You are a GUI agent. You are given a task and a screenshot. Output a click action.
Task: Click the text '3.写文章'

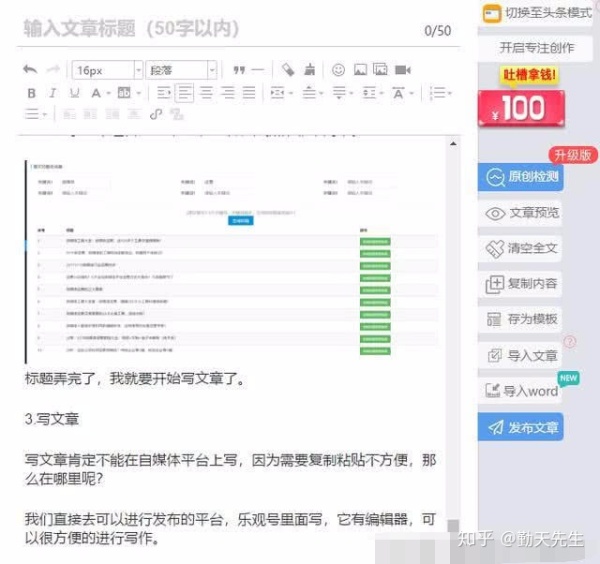(52, 419)
